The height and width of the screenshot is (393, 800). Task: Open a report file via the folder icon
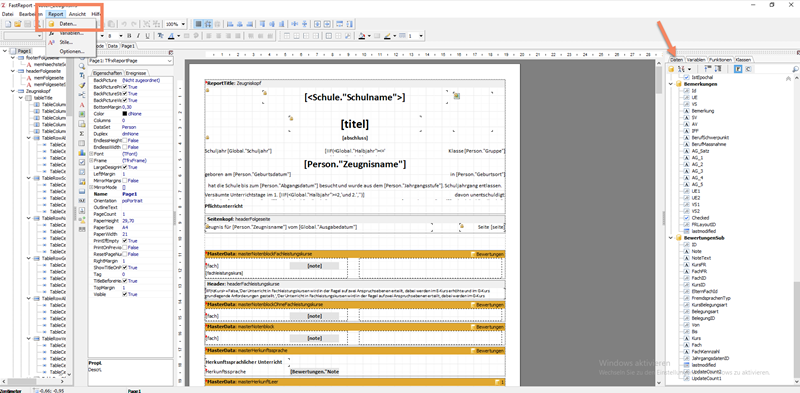click(17, 24)
